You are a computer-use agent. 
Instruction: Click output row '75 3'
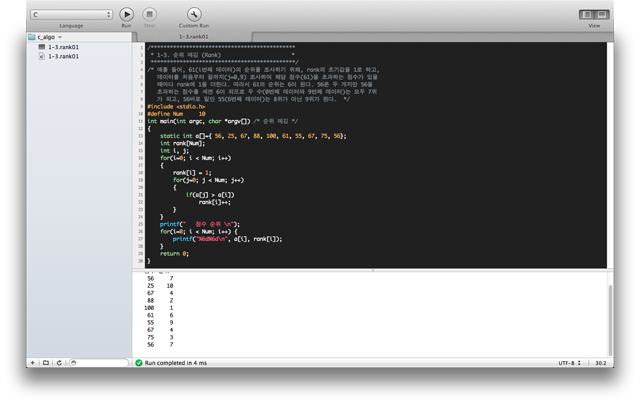click(160, 337)
